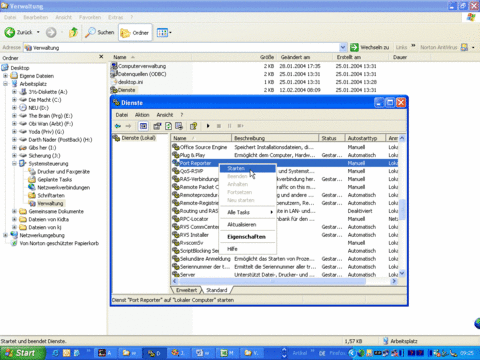Open Favoriten menu in Explorer

point(90,17)
